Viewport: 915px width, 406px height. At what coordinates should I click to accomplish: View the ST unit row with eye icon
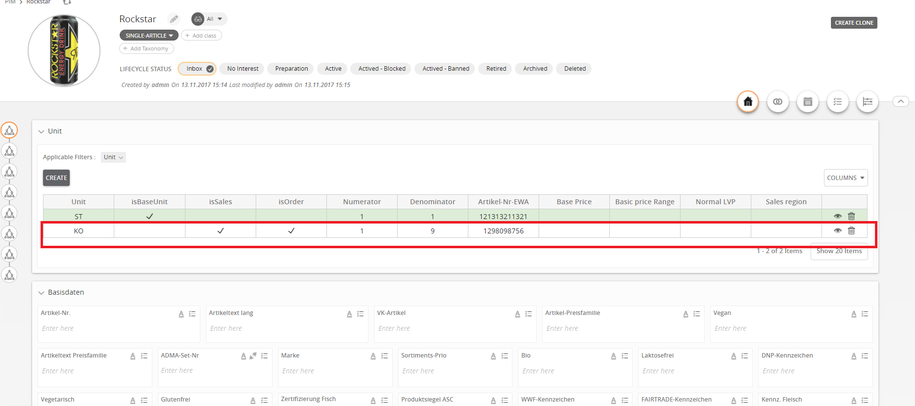(837, 216)
